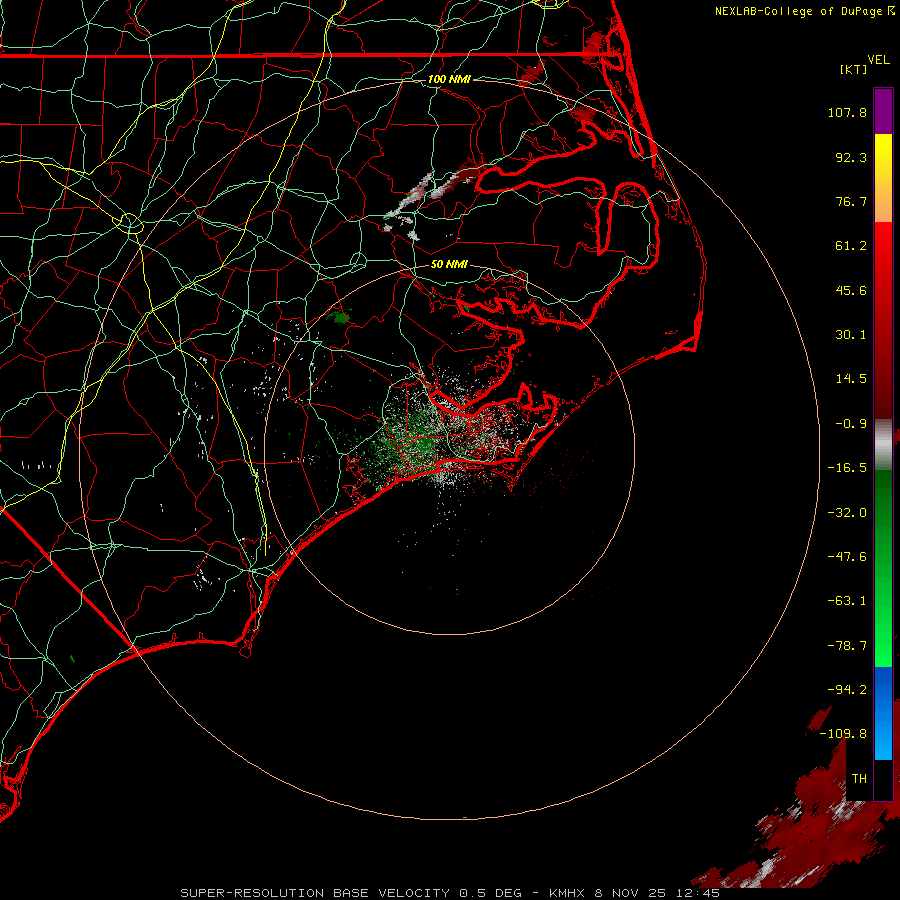This screenshot has height=900, width=900.
Task: Click the -63.1 velocity scale value
Action: 847,601
